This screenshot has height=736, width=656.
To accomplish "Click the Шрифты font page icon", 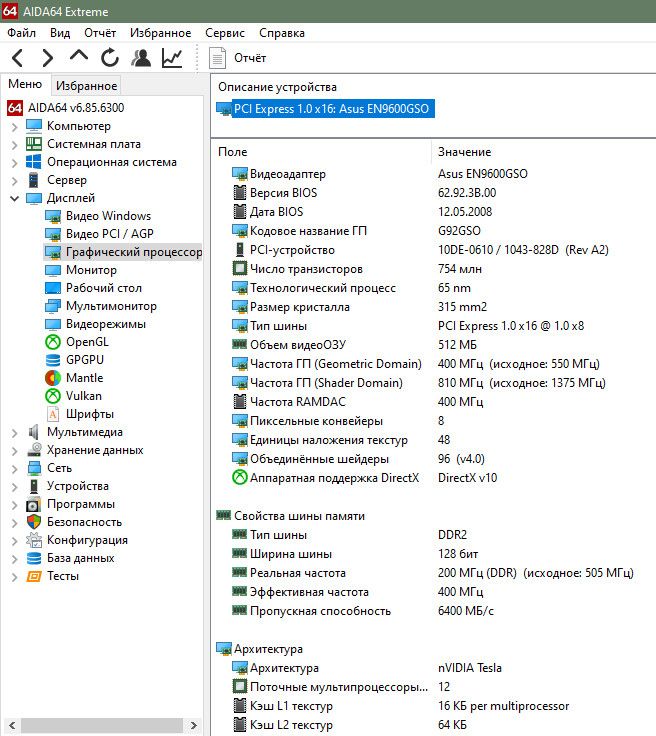I will click(53, 414).
